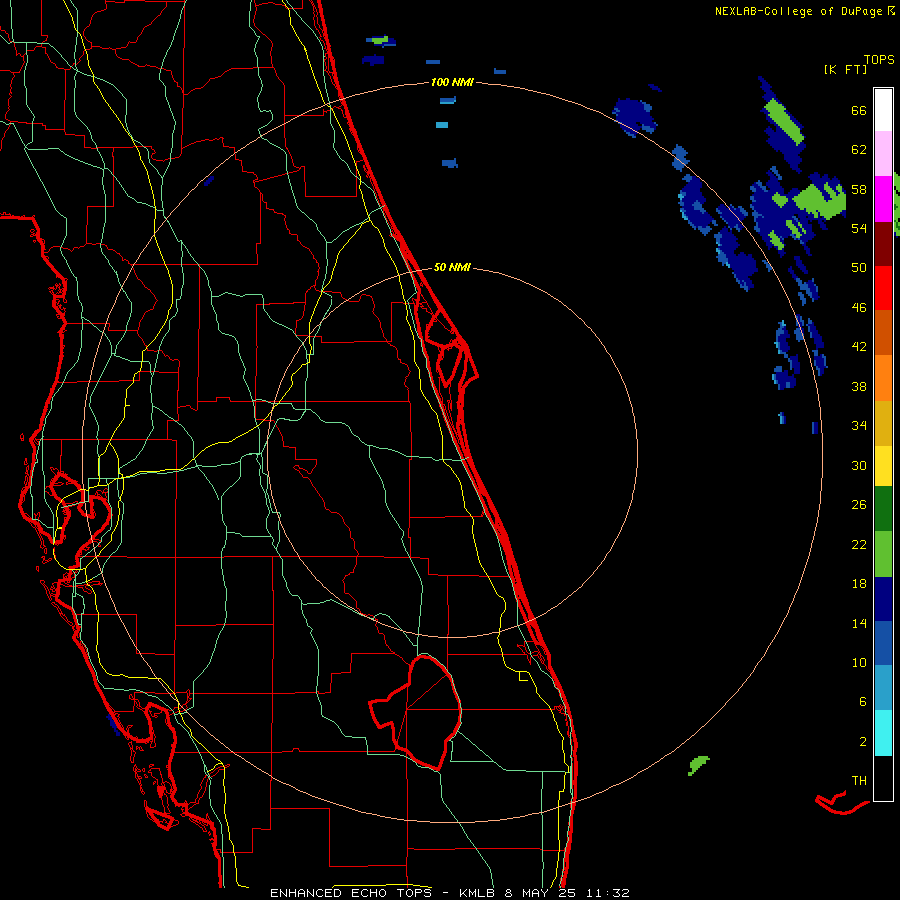Click the 54 value on the scale
This screenshot has height=900, width=900.
859,228
